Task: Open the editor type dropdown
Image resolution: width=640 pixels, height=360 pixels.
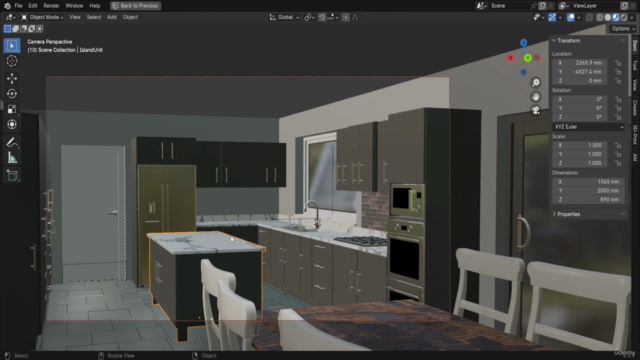Action: [10, 17]
